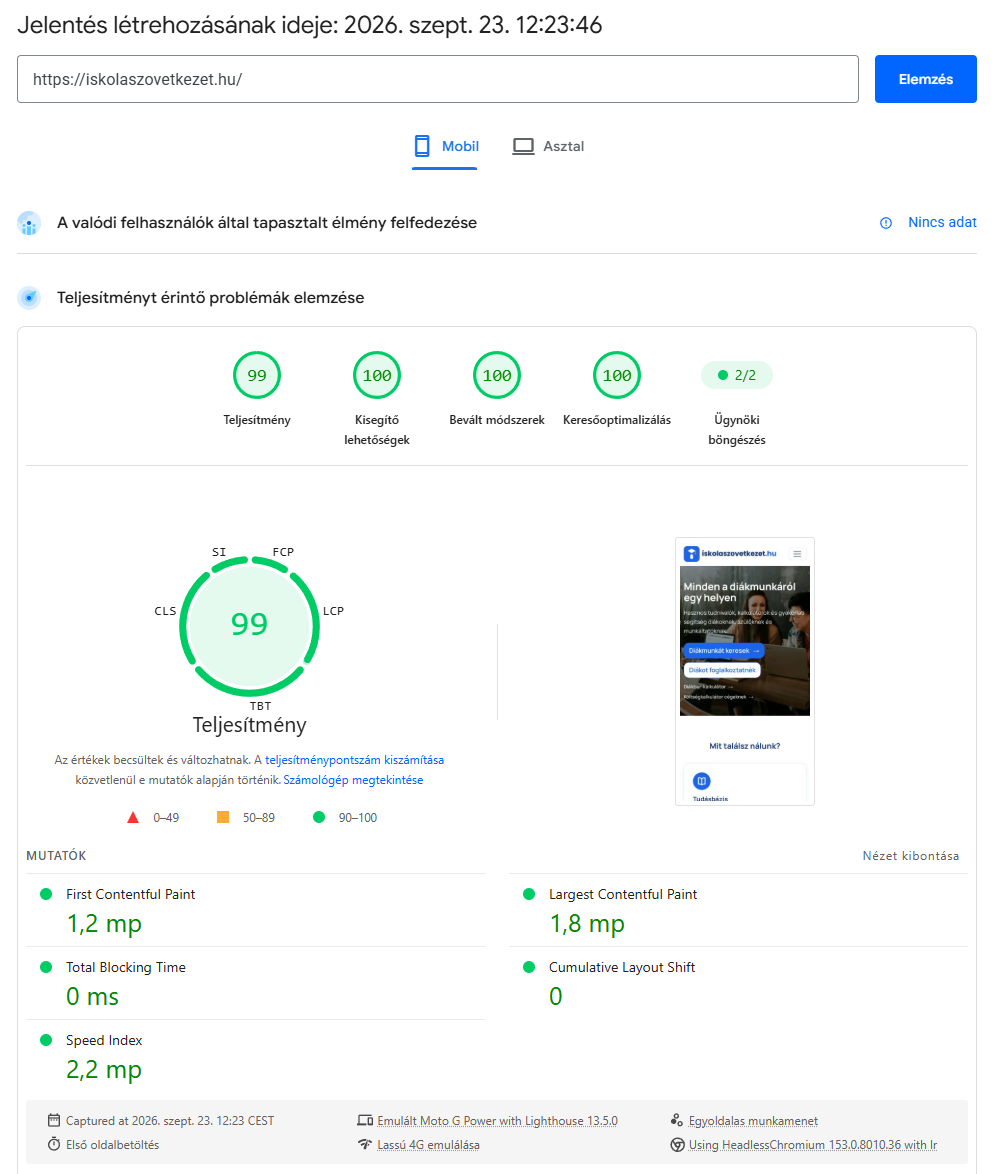
Task: Click the orange square 50–89 legend icon
Action: 222,818
